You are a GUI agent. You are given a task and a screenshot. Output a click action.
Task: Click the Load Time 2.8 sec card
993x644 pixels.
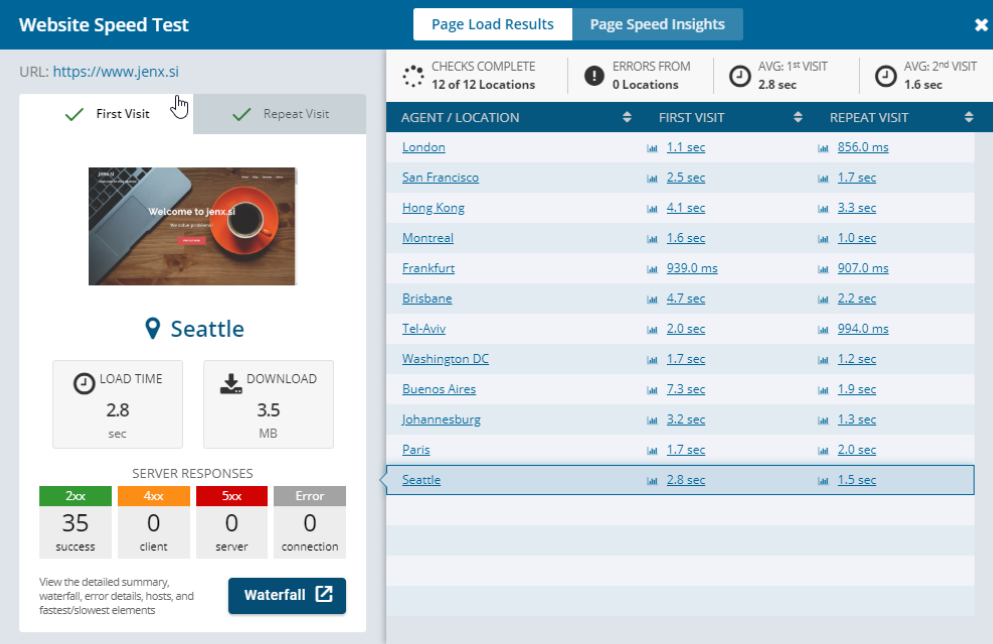click(x=118, y=405)
